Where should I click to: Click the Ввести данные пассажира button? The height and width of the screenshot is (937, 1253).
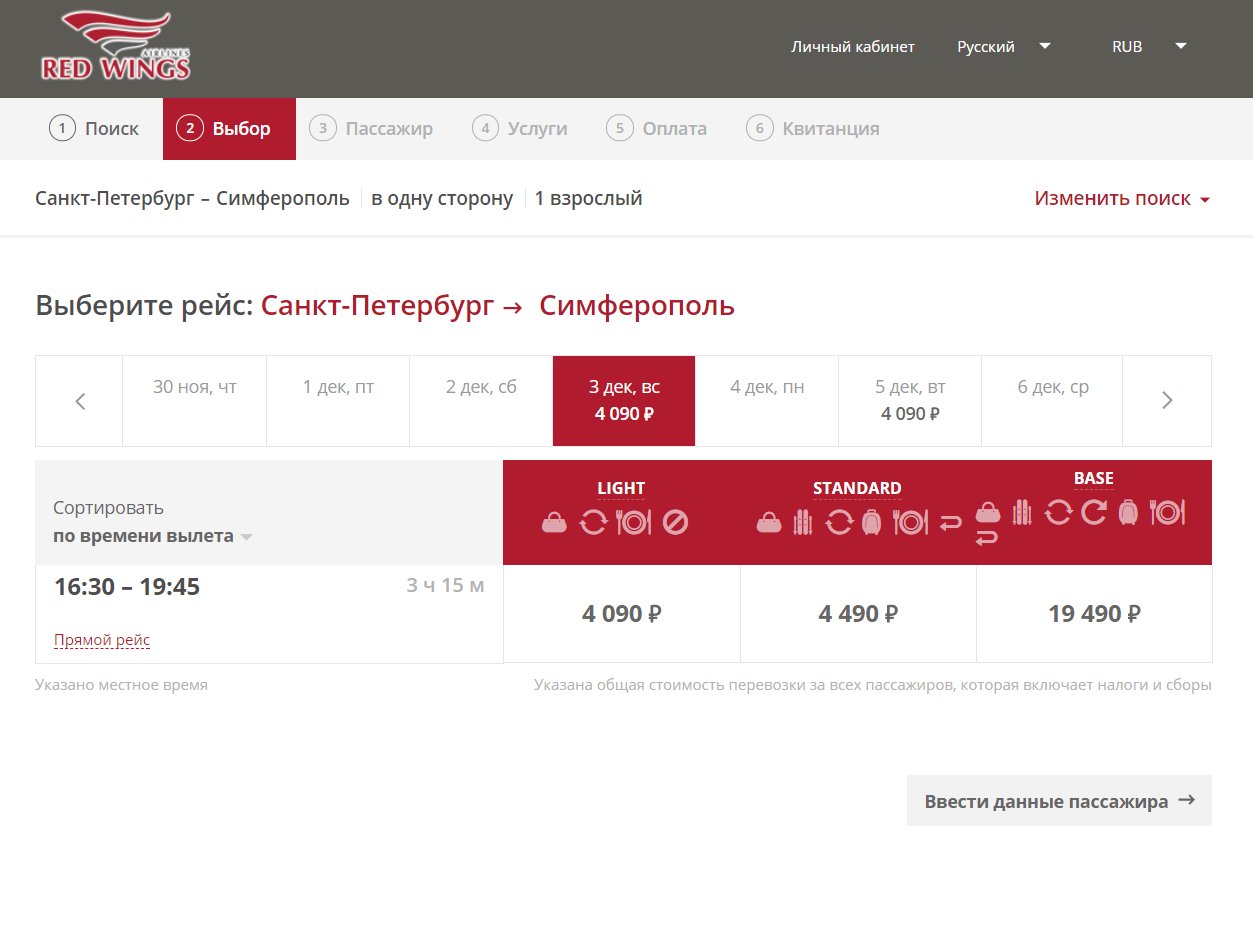click(1059, 800)
